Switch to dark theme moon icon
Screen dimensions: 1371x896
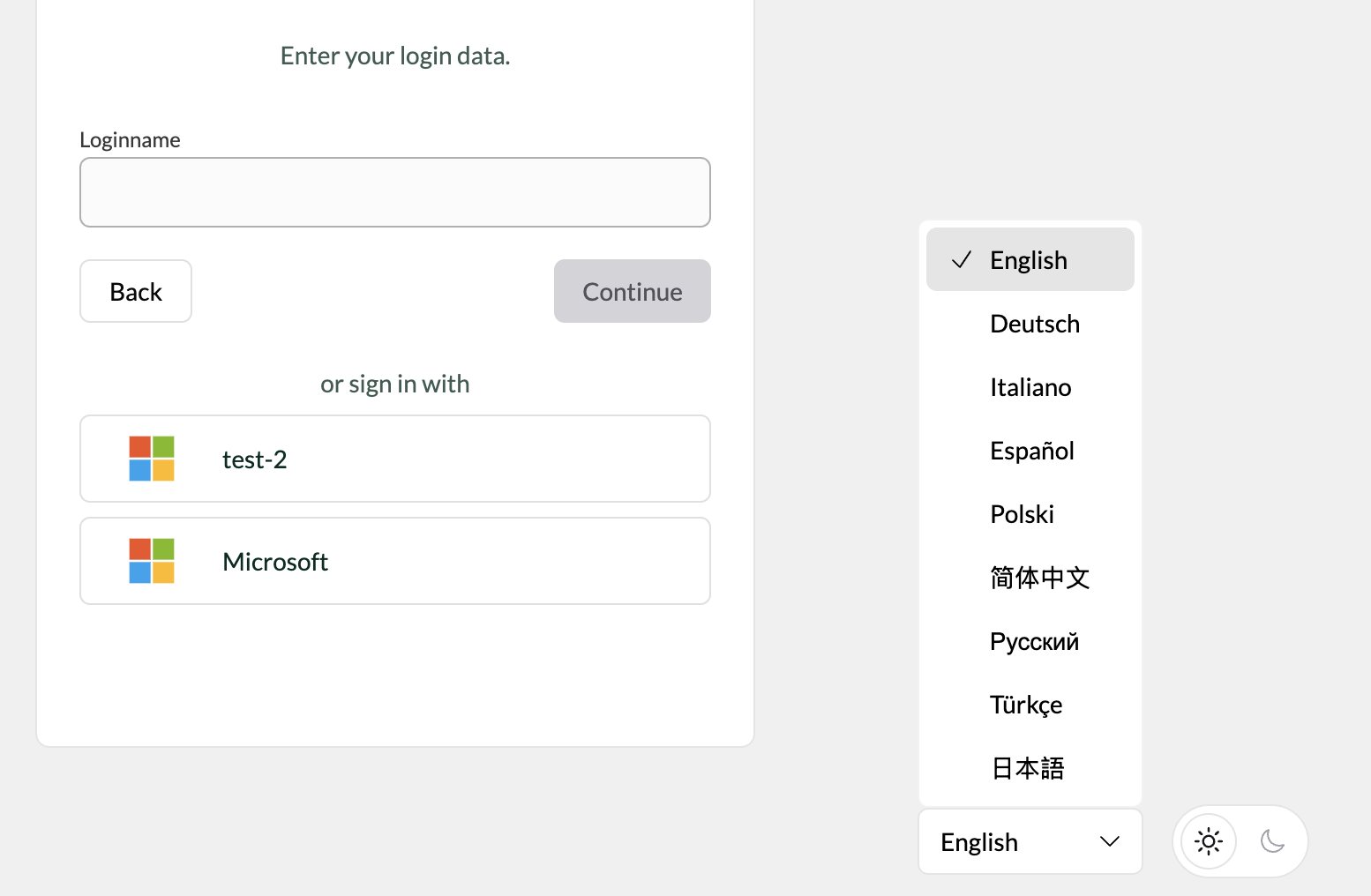(1272, 841)
